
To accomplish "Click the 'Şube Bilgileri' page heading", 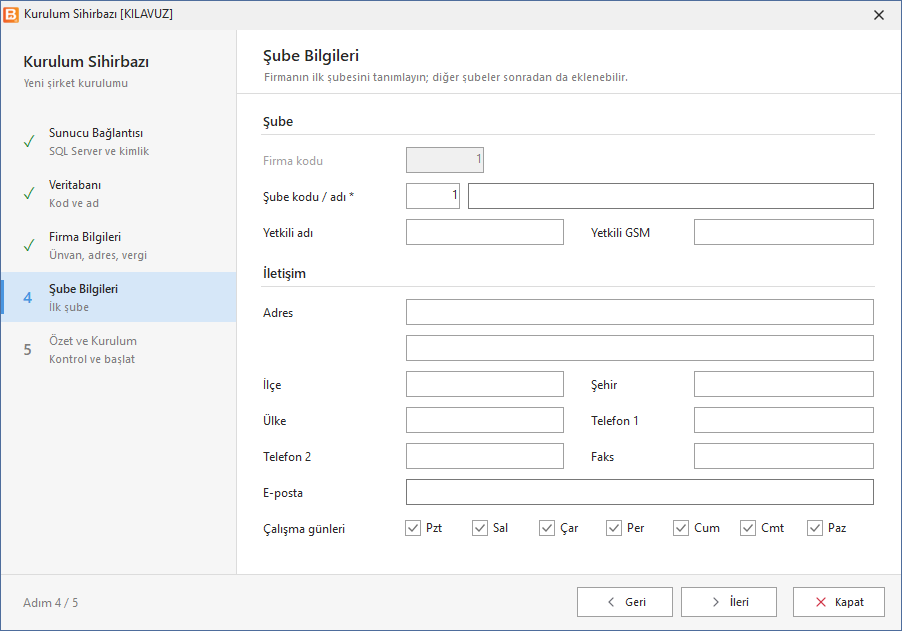I will pos(311,56).
